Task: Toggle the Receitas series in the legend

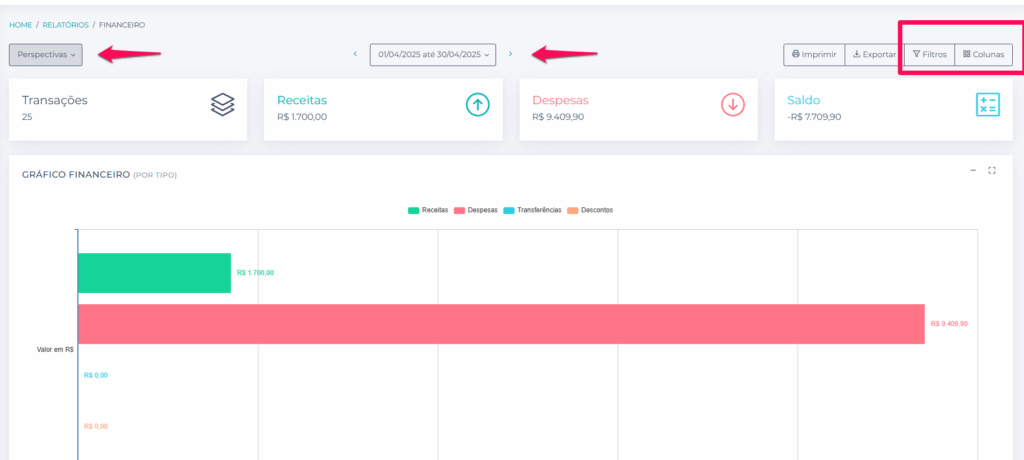Action: pos(428,210)
